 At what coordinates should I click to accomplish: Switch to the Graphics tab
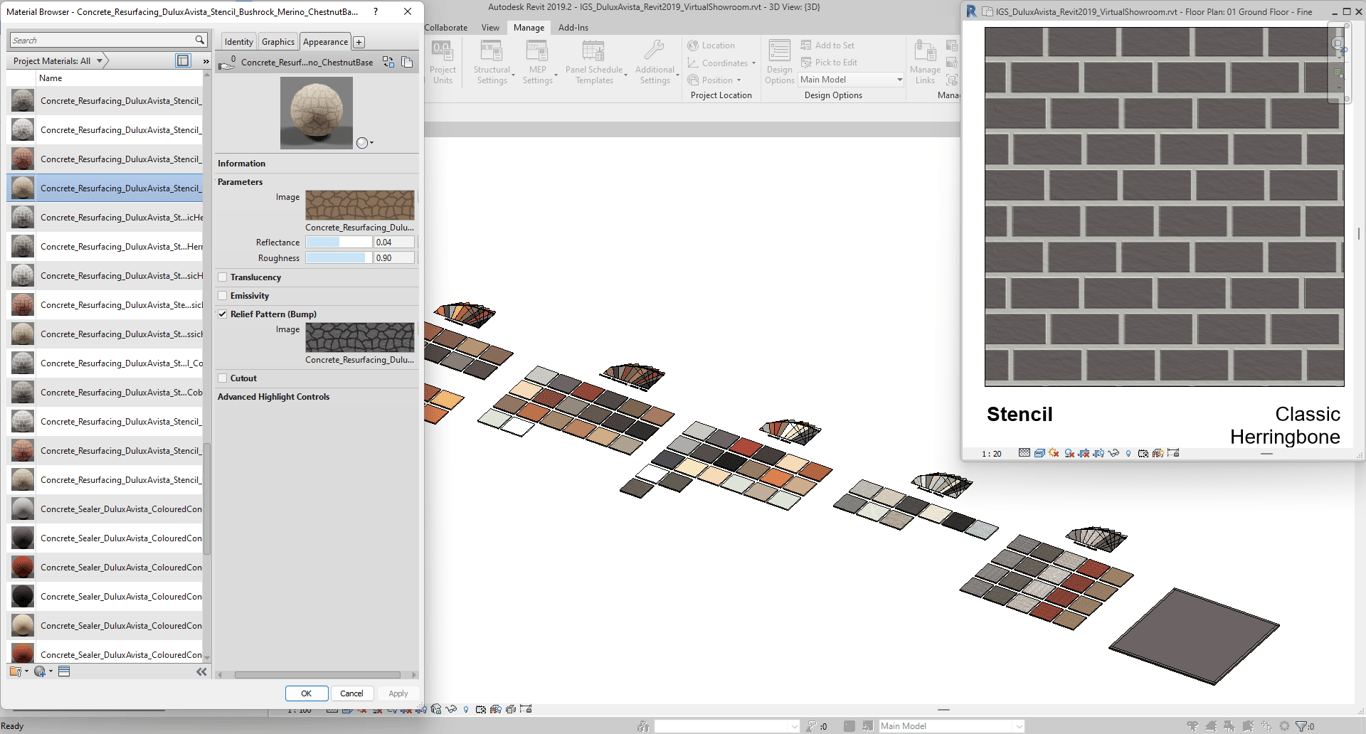coord(277,42)
